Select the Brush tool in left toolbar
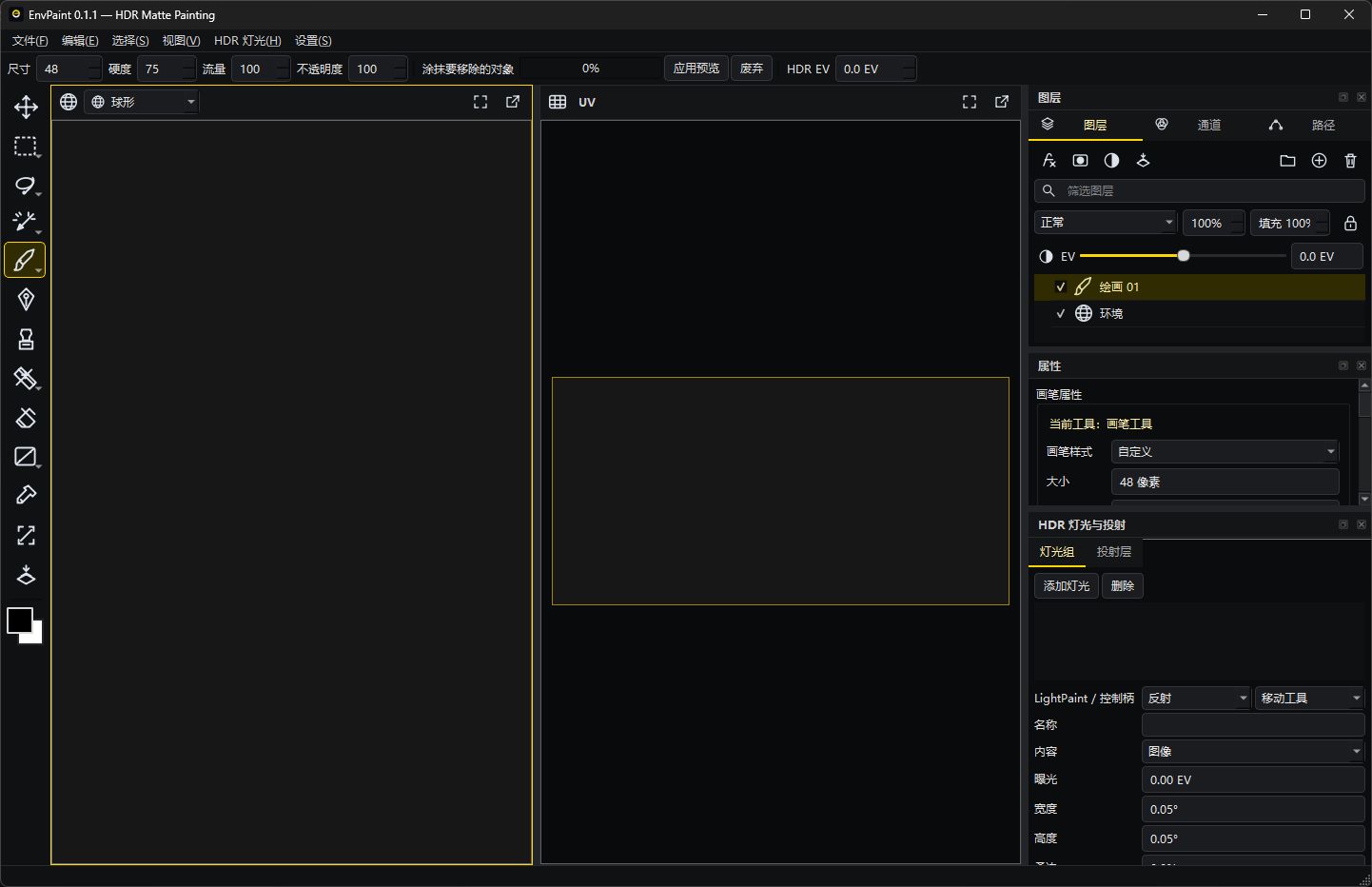The width and height of the screenshot is (1372, 887). [26, 260]
